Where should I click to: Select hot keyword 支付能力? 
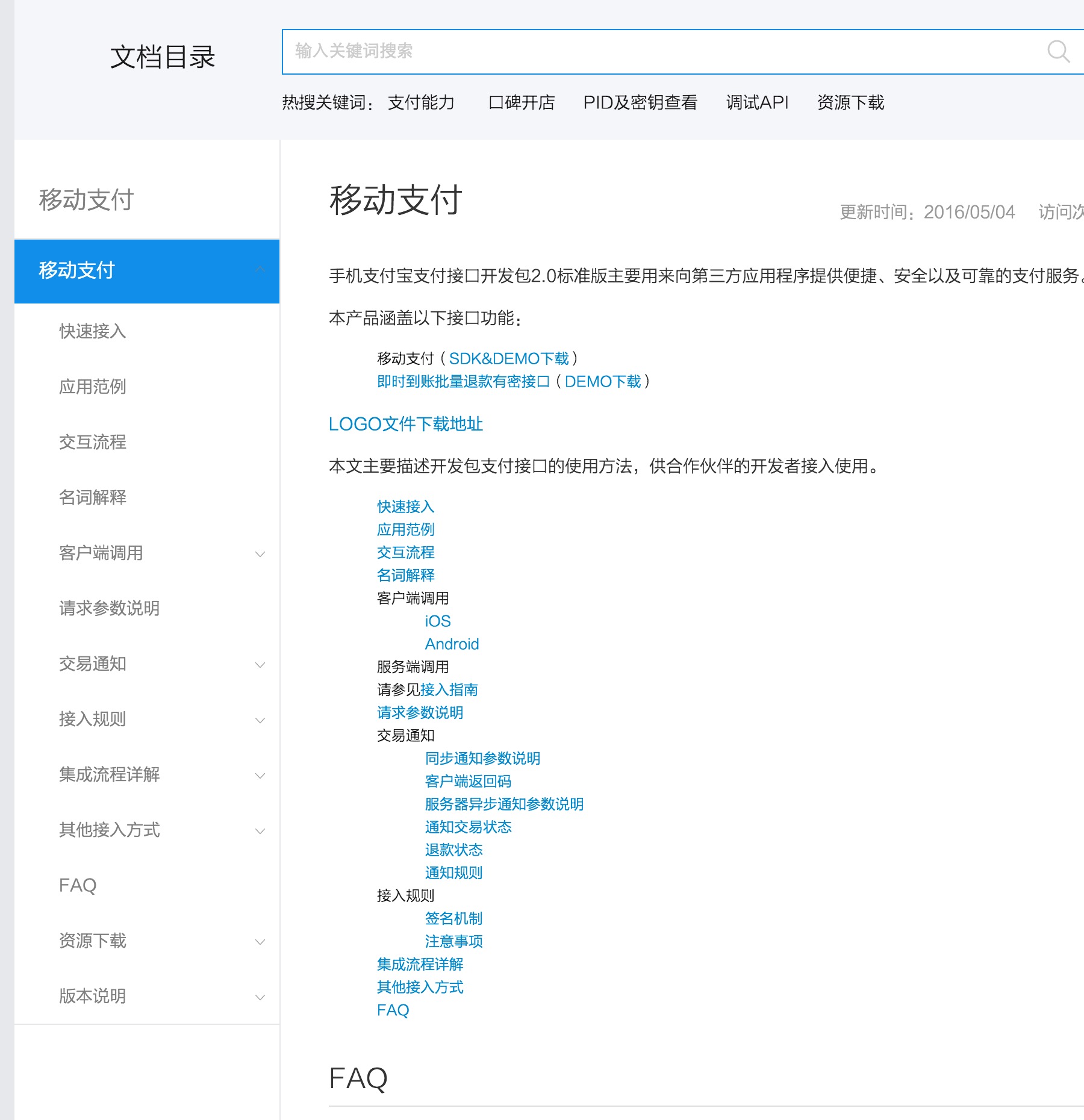[421, 102]
